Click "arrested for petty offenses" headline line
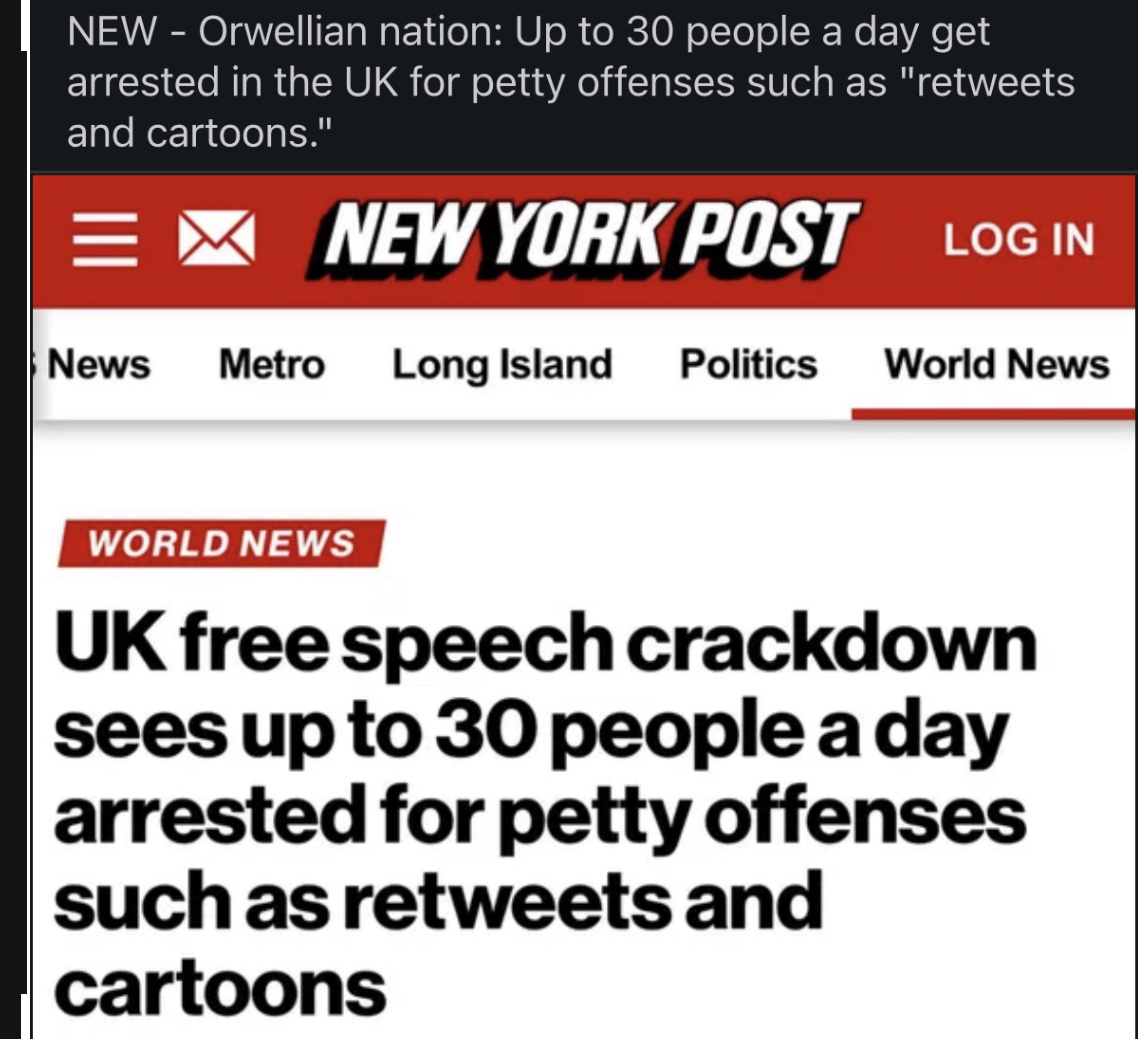This screenshot has width=1138, height=1039. pos(540,816)
